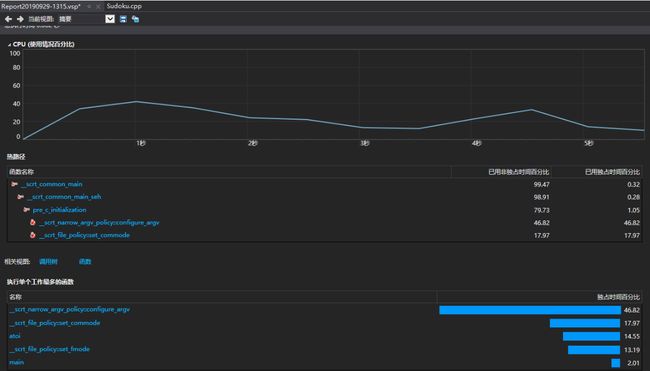
Task: Click arrow icon beside __scrt_common_main_seh
Action: (x=21, y=197)
